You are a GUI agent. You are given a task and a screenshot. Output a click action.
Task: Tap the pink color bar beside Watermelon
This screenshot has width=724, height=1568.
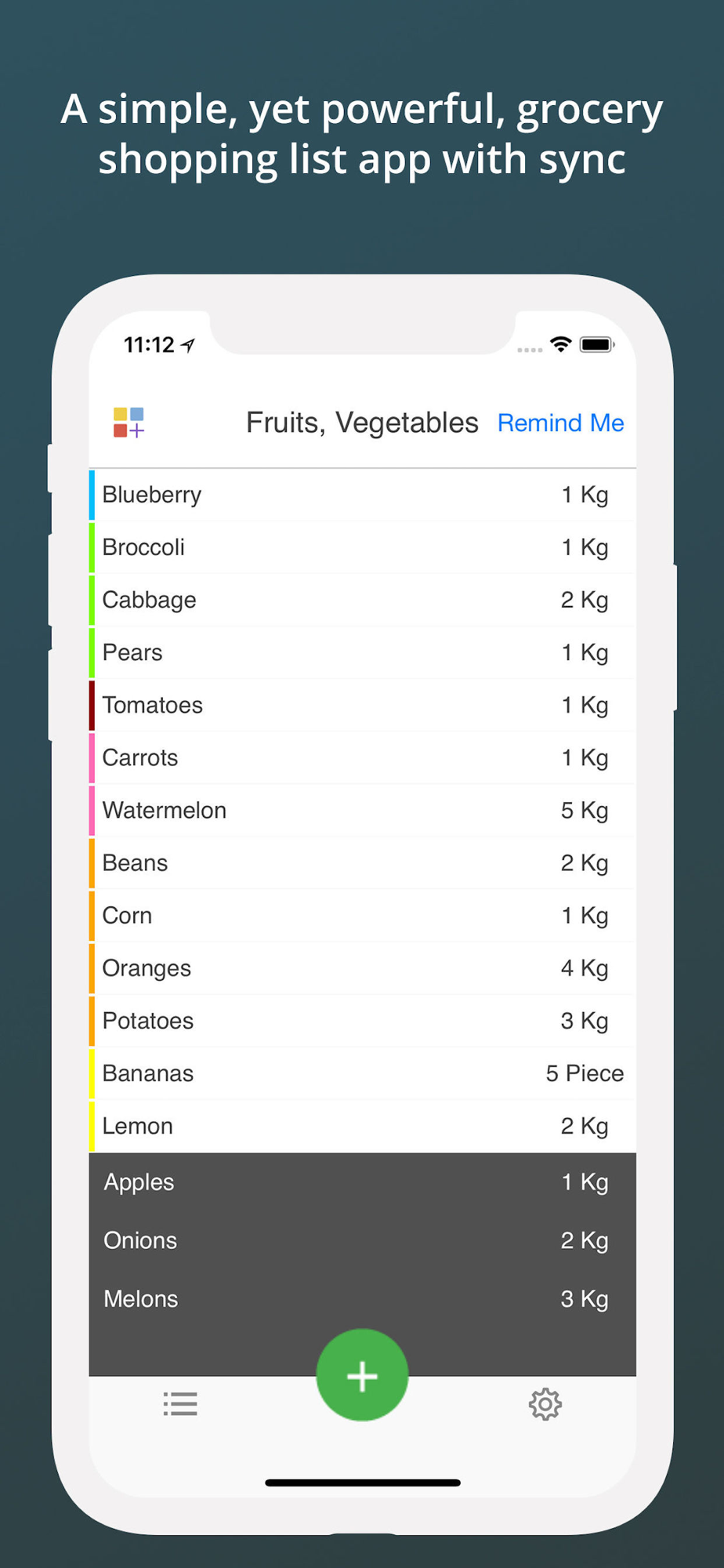92,810
